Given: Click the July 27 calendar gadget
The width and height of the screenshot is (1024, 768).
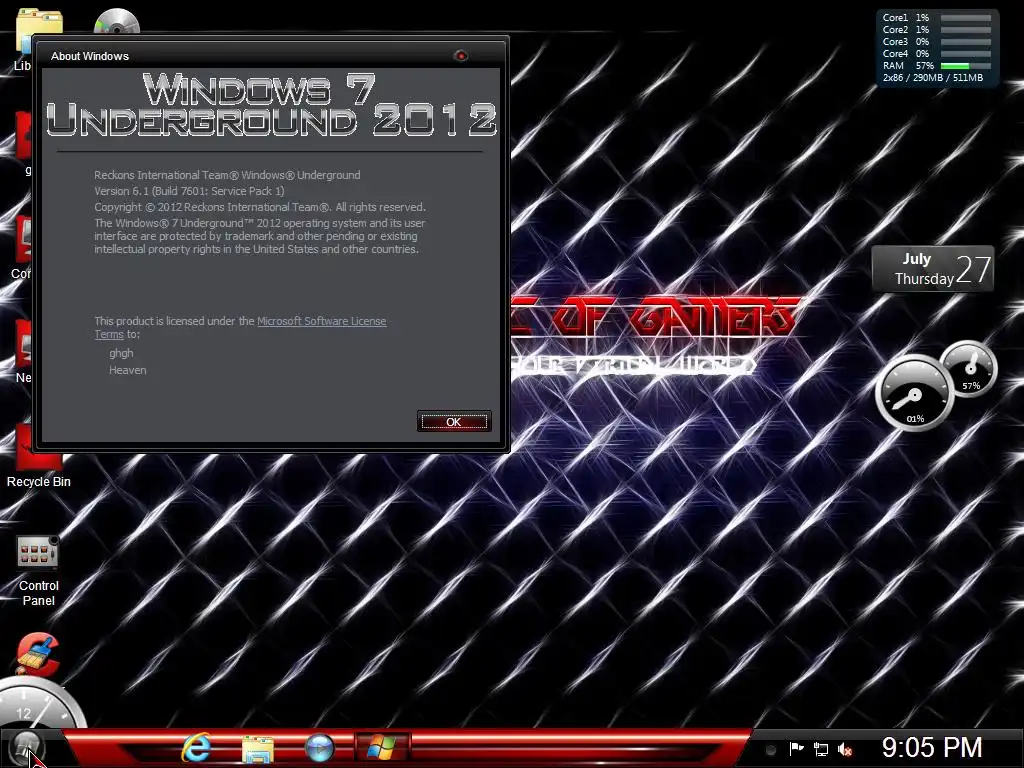Looking at the screenshot, I should 933,268.
